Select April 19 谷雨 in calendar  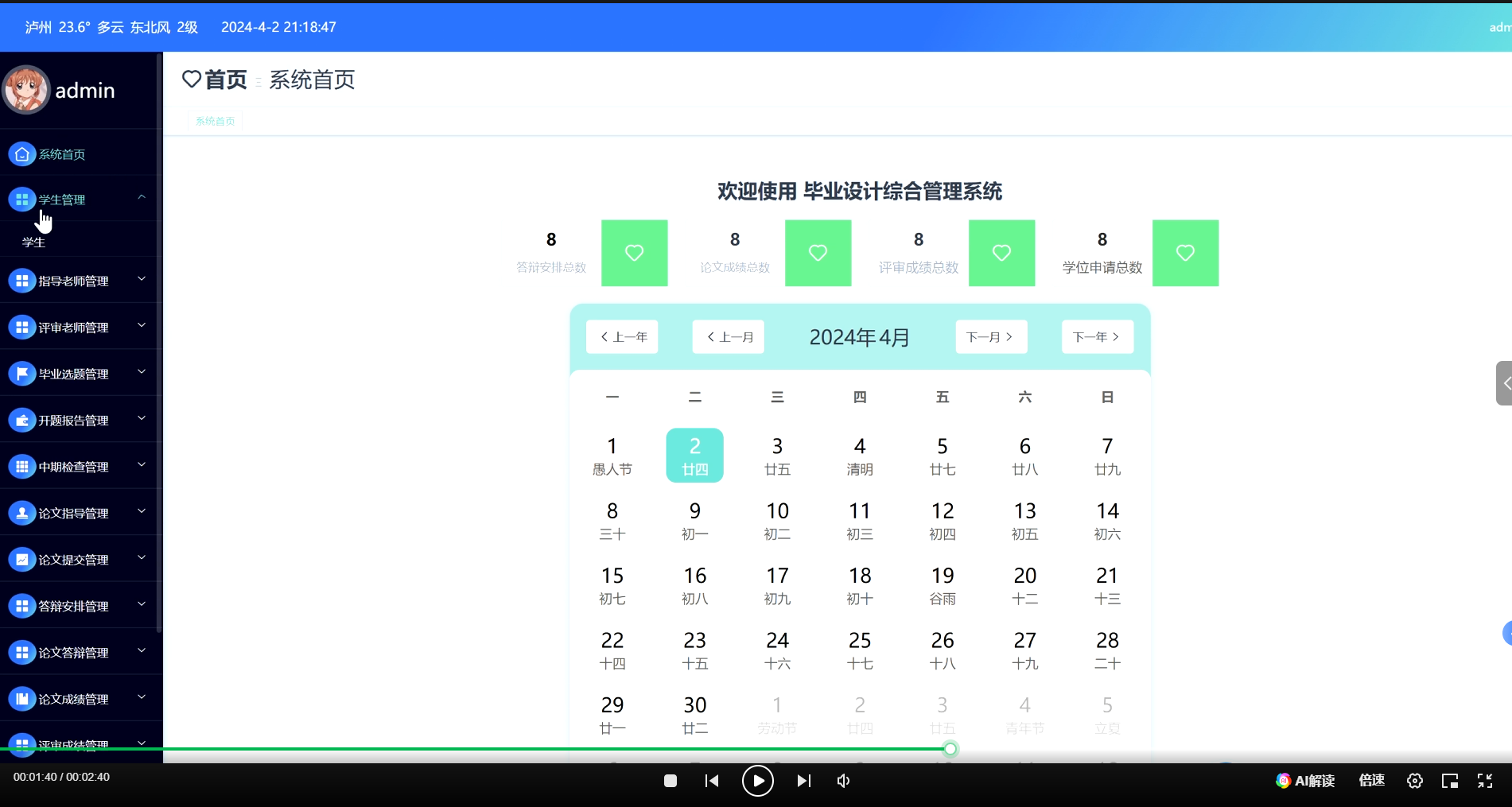tap(943, 585)
